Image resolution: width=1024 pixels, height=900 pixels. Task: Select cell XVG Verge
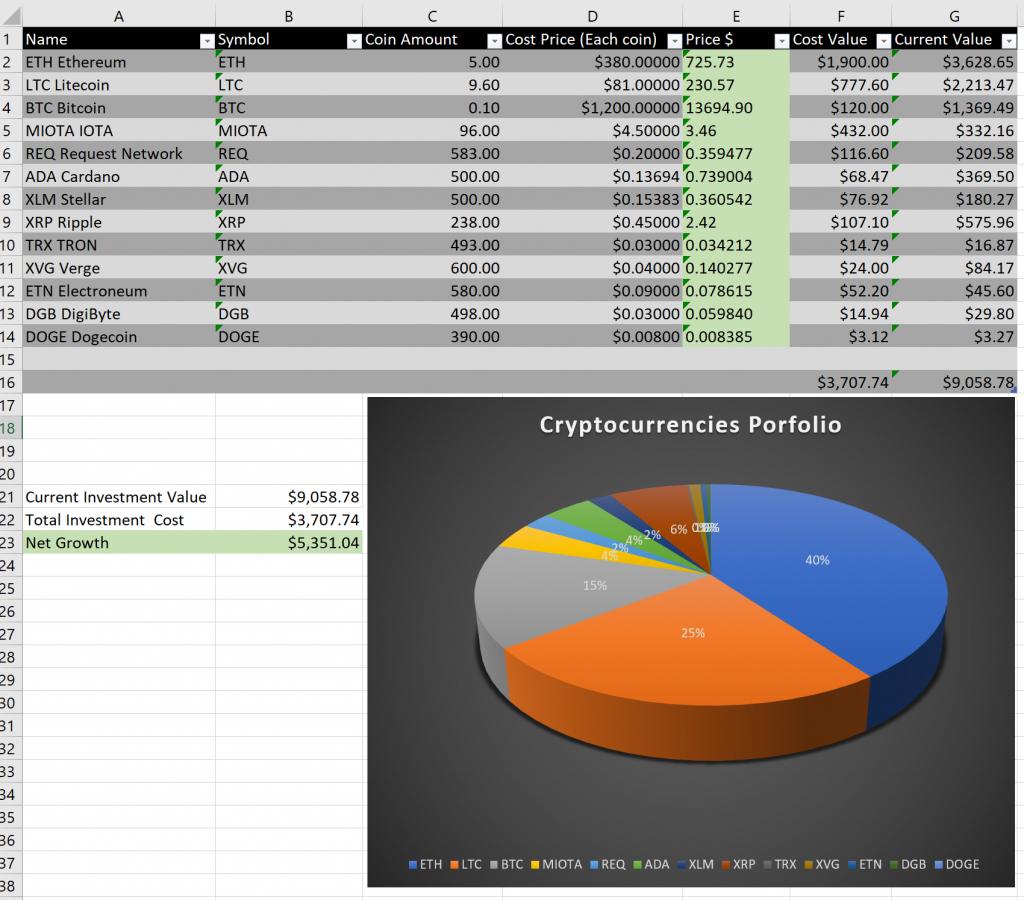click(x=119, y=268)
